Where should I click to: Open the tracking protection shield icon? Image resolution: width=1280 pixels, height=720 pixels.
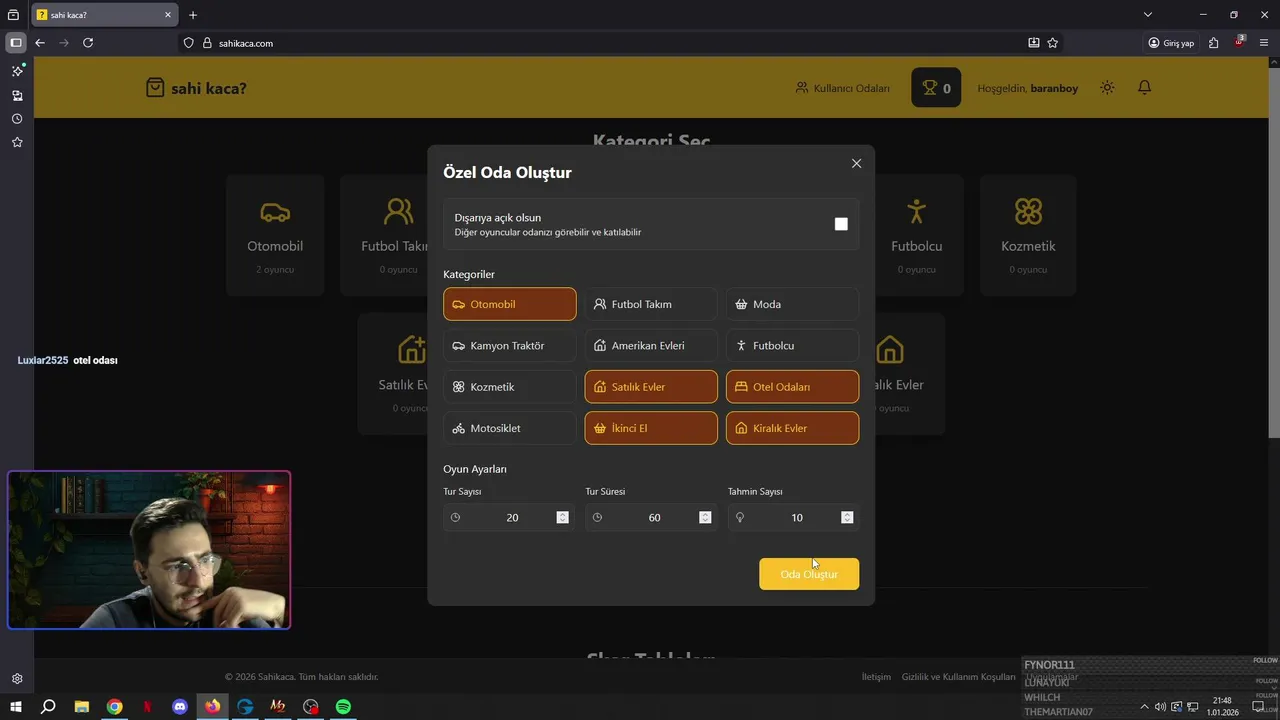188,43
